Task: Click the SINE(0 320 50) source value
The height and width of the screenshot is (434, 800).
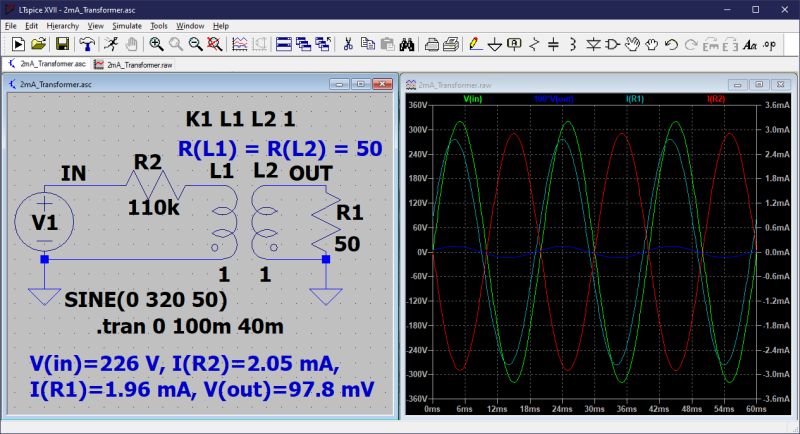Action: coord(146,300)
